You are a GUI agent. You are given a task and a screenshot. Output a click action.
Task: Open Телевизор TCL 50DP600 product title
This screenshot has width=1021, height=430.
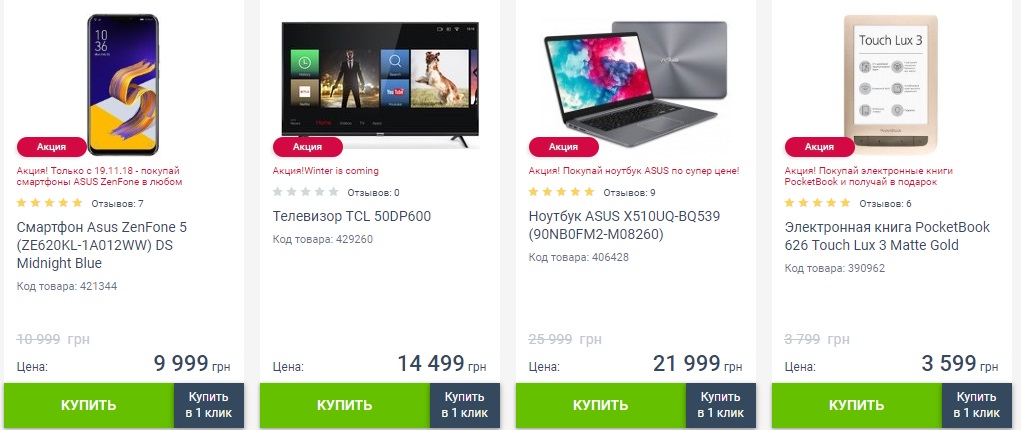tap(352, 216)
